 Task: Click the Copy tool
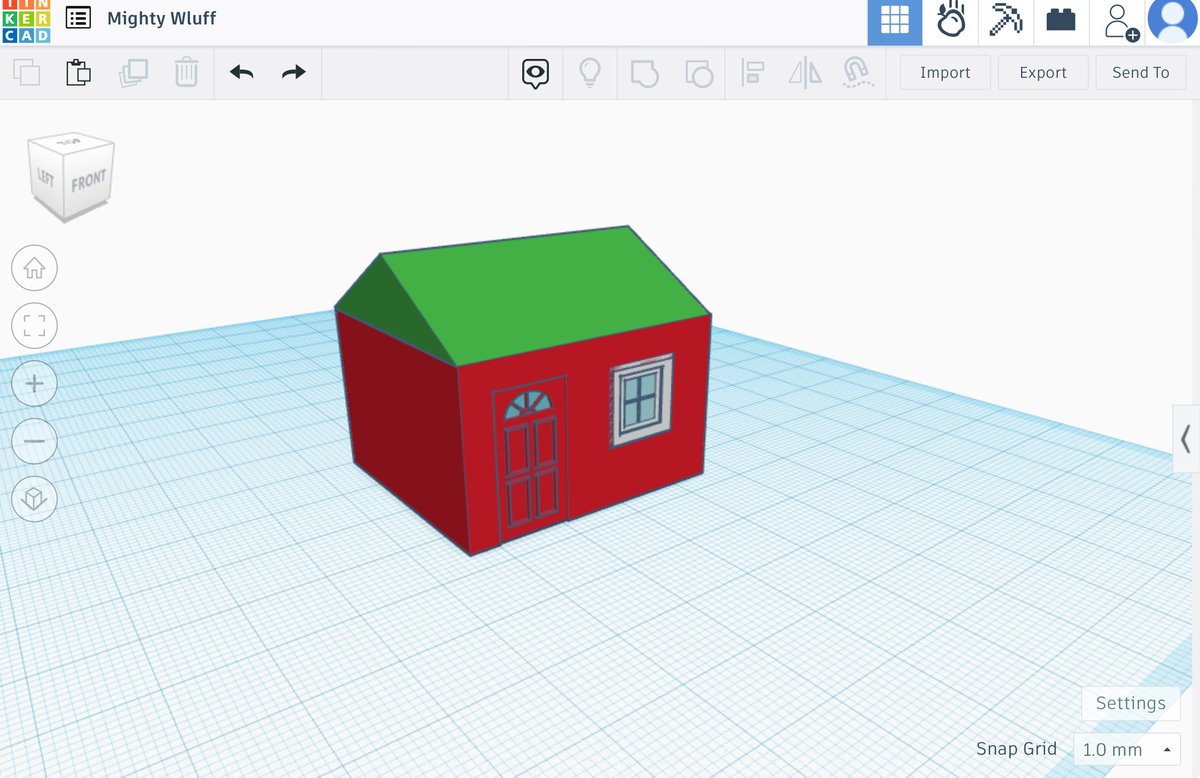click(x=27, y=72)
